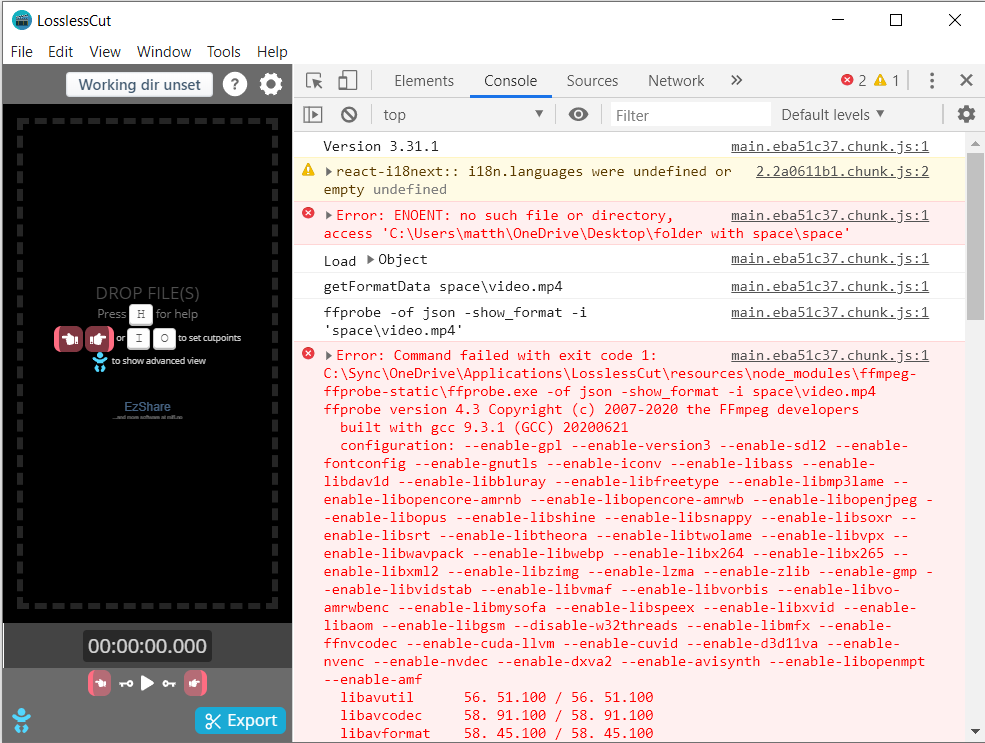Open the Help menu
Viewport: 985px width, 743px height.
click(272, 52)
